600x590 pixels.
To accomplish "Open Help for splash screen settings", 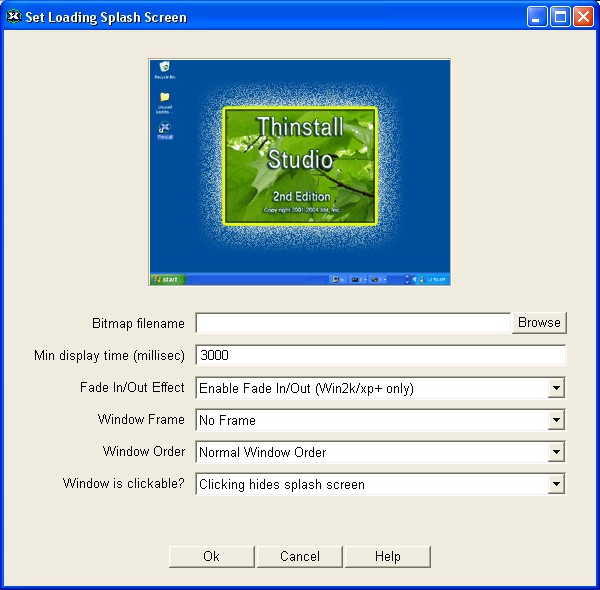I will 388,556.
